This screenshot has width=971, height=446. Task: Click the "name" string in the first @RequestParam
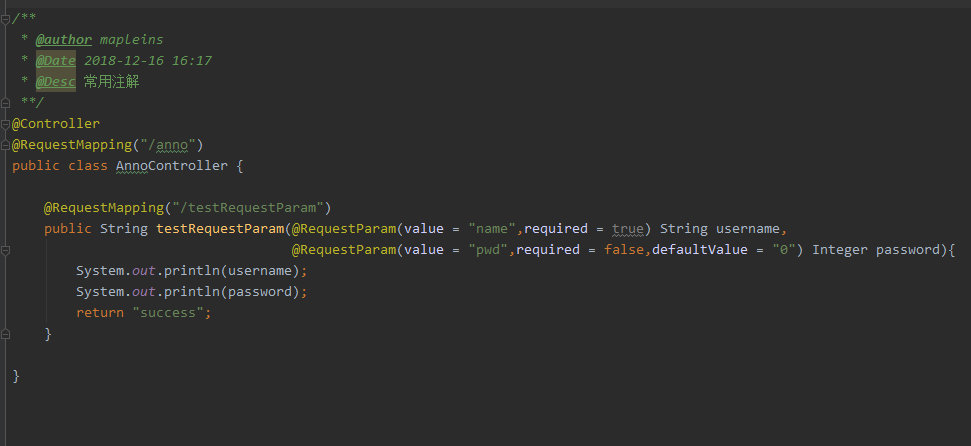pos(492,229)
